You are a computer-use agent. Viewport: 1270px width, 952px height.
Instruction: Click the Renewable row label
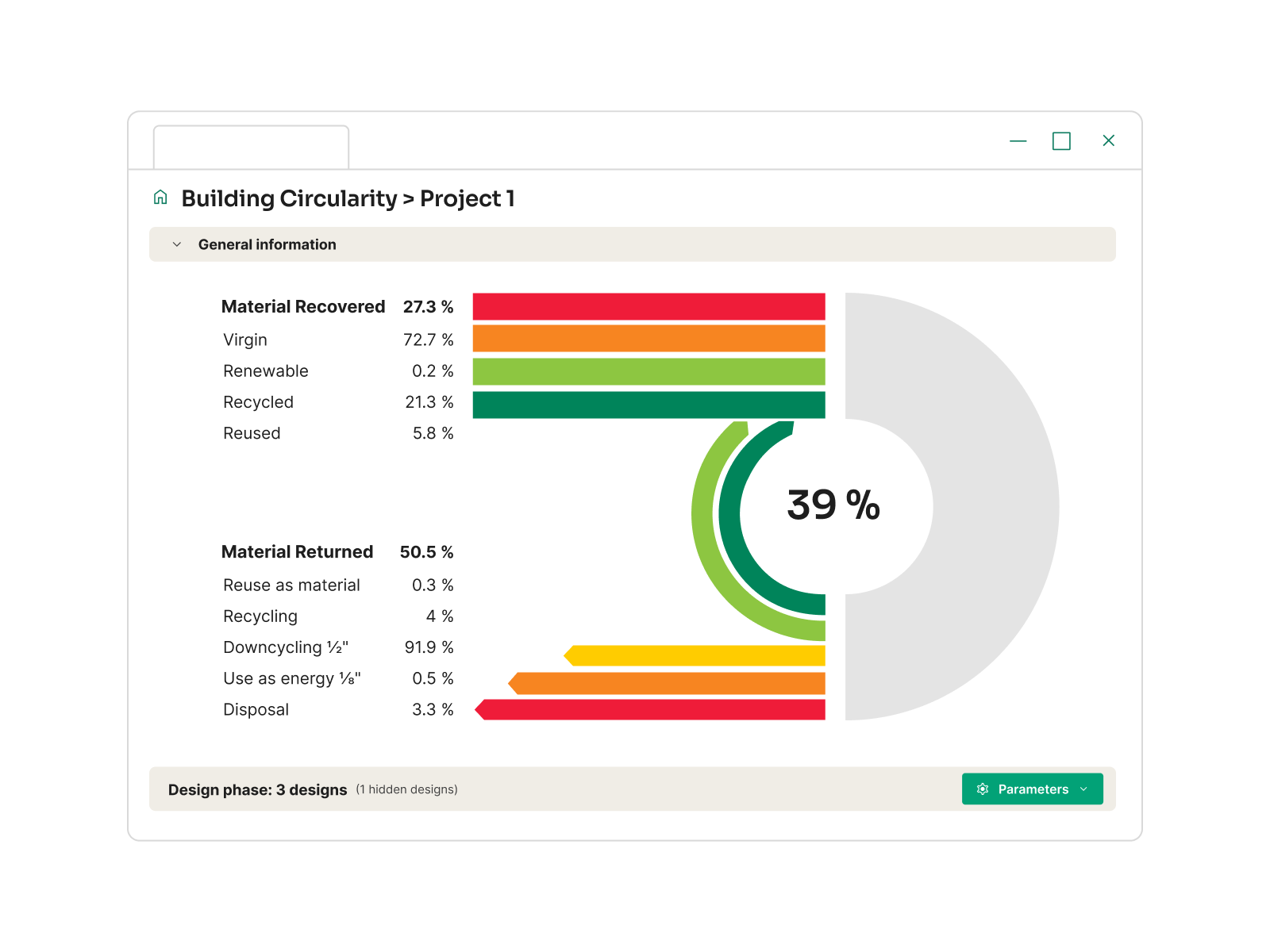point(266,370)
